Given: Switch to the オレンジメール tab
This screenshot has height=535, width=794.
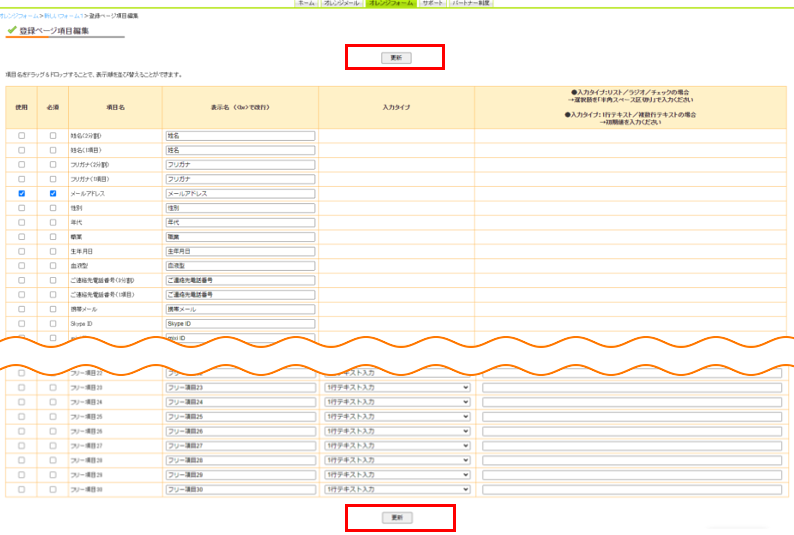Looking at the screenshot, I should point(342,3).
